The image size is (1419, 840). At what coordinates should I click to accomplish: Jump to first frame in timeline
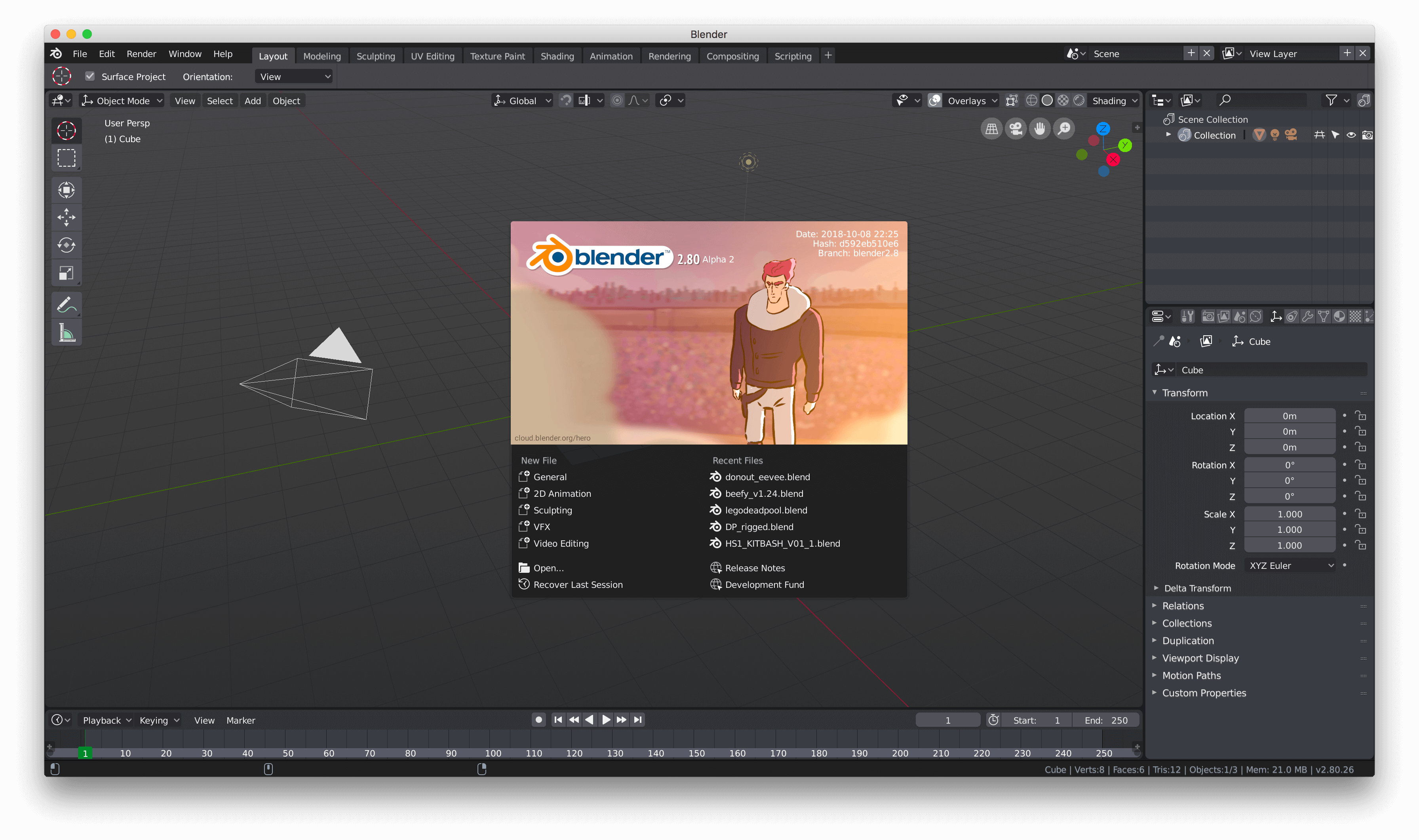point(558,720)
